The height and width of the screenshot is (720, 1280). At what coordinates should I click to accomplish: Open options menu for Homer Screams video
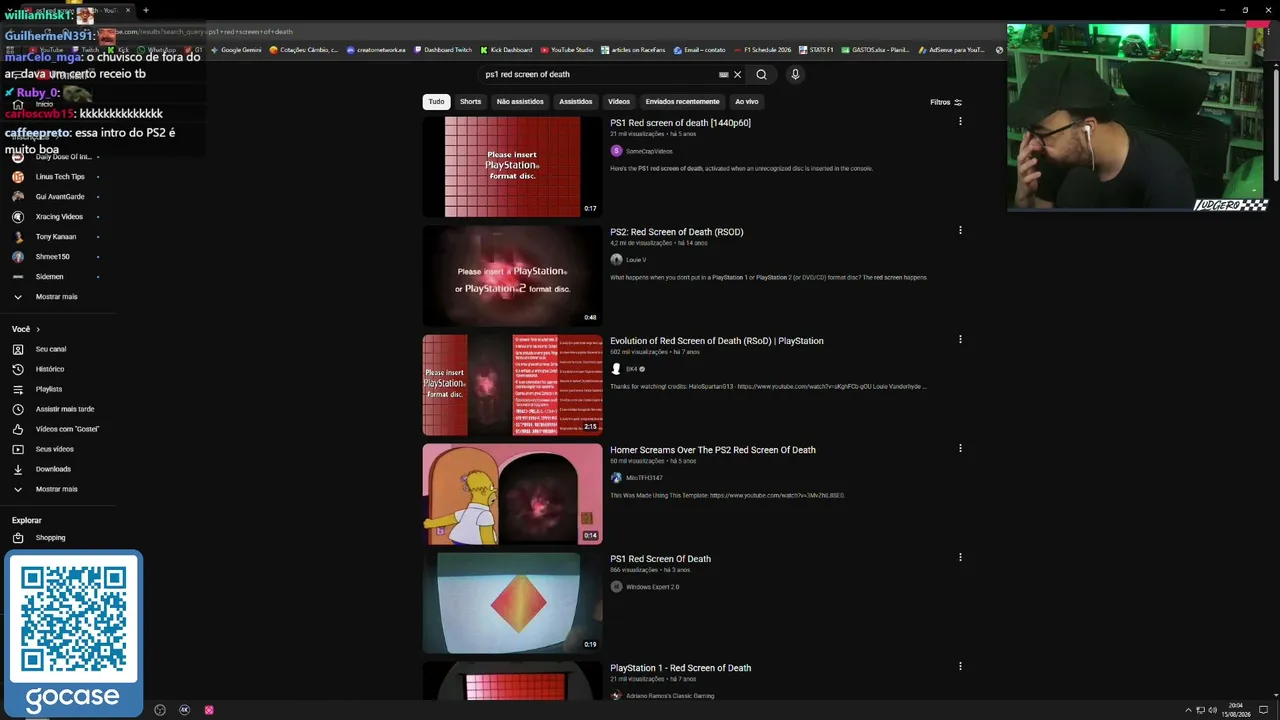coord(960,449)
